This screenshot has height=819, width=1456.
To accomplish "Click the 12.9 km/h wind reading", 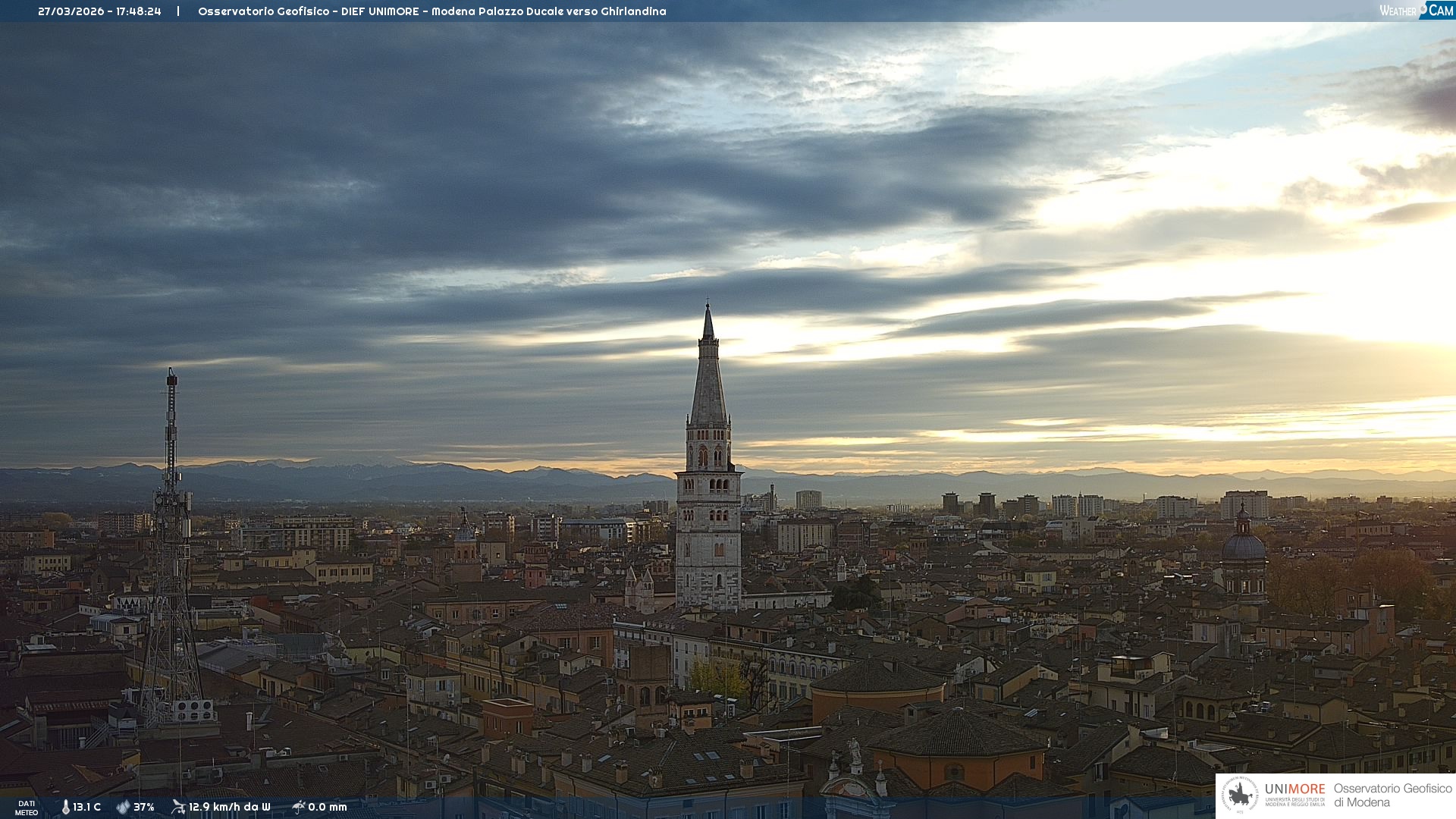I will tap(229, 808).
